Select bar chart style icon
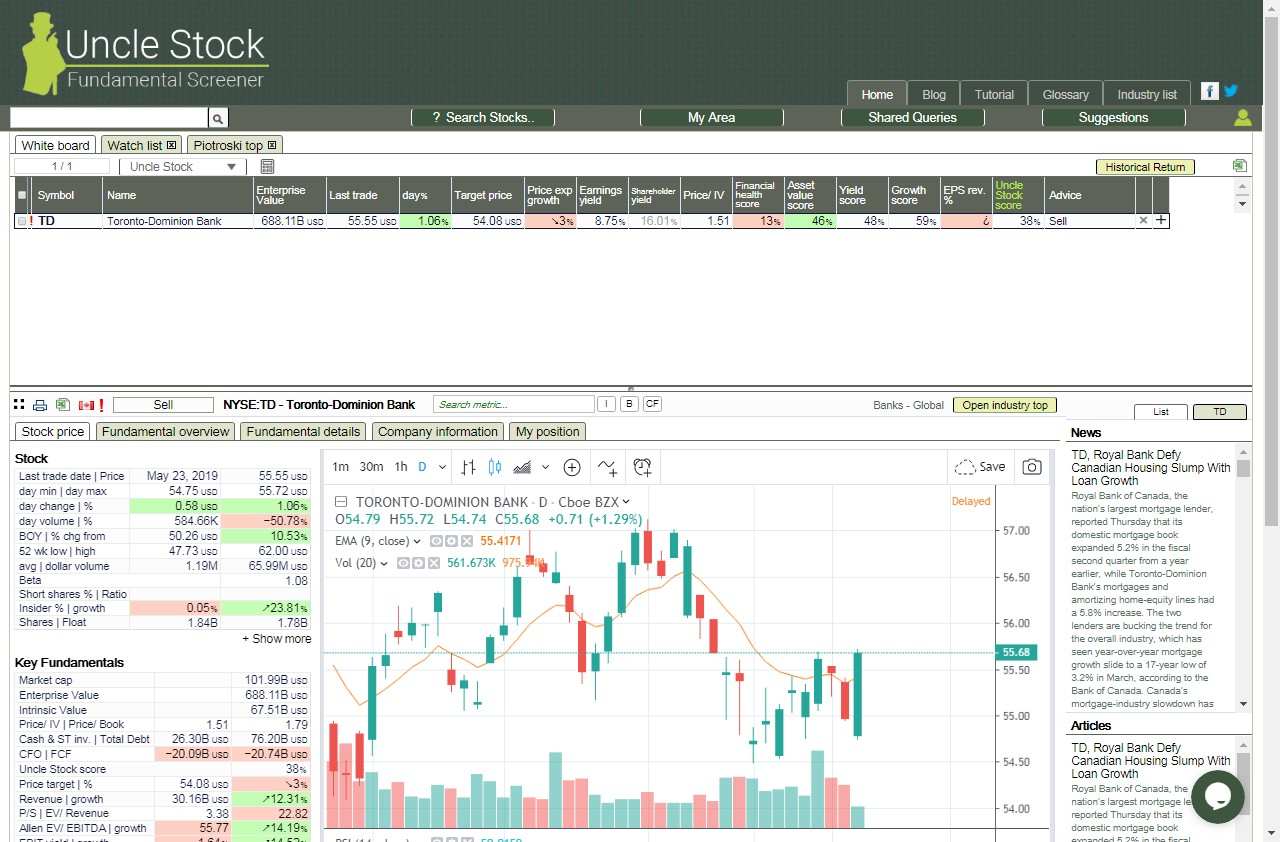Screen dimensions: 1280x842 click(468, 467)
